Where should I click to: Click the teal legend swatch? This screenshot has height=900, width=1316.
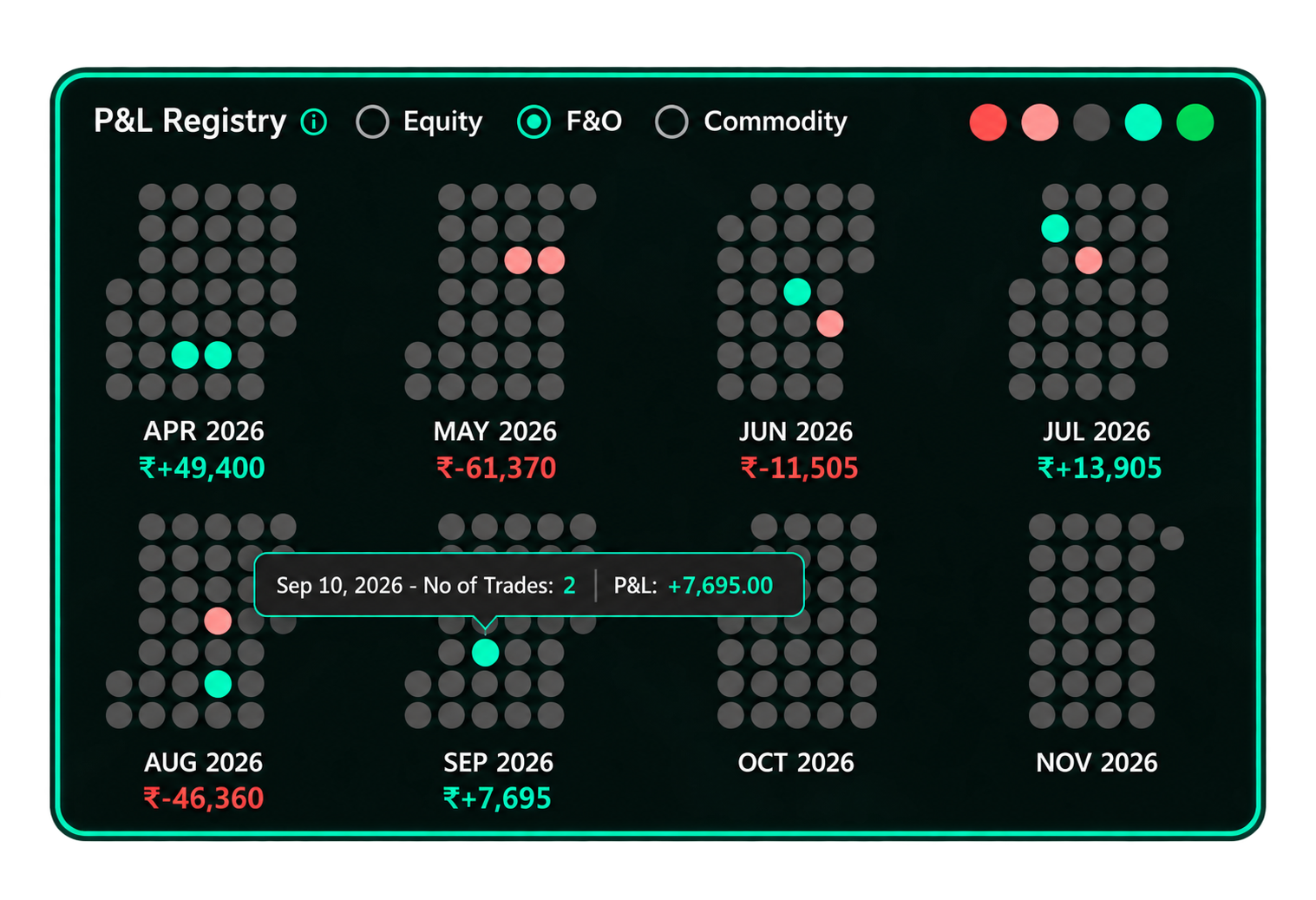[x=1143, y=122]
